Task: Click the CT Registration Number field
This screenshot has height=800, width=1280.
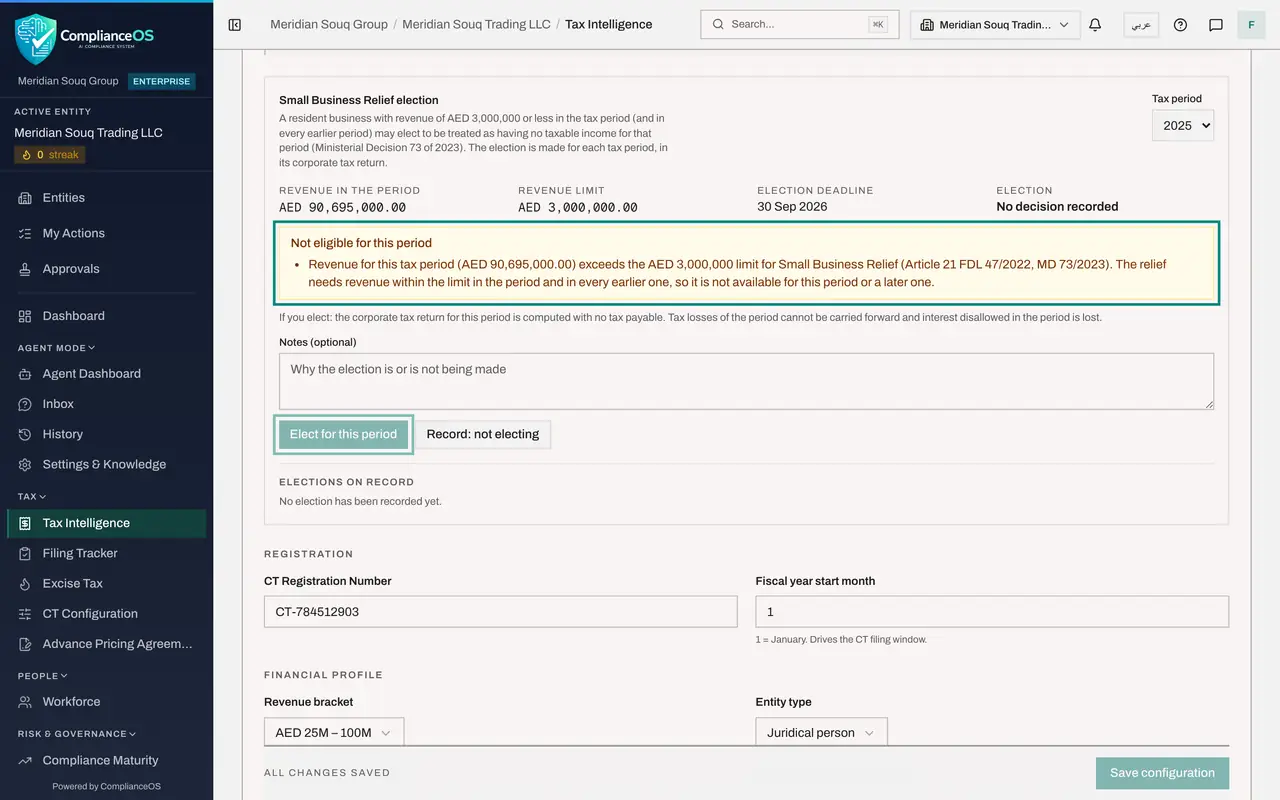Action: 500,612
